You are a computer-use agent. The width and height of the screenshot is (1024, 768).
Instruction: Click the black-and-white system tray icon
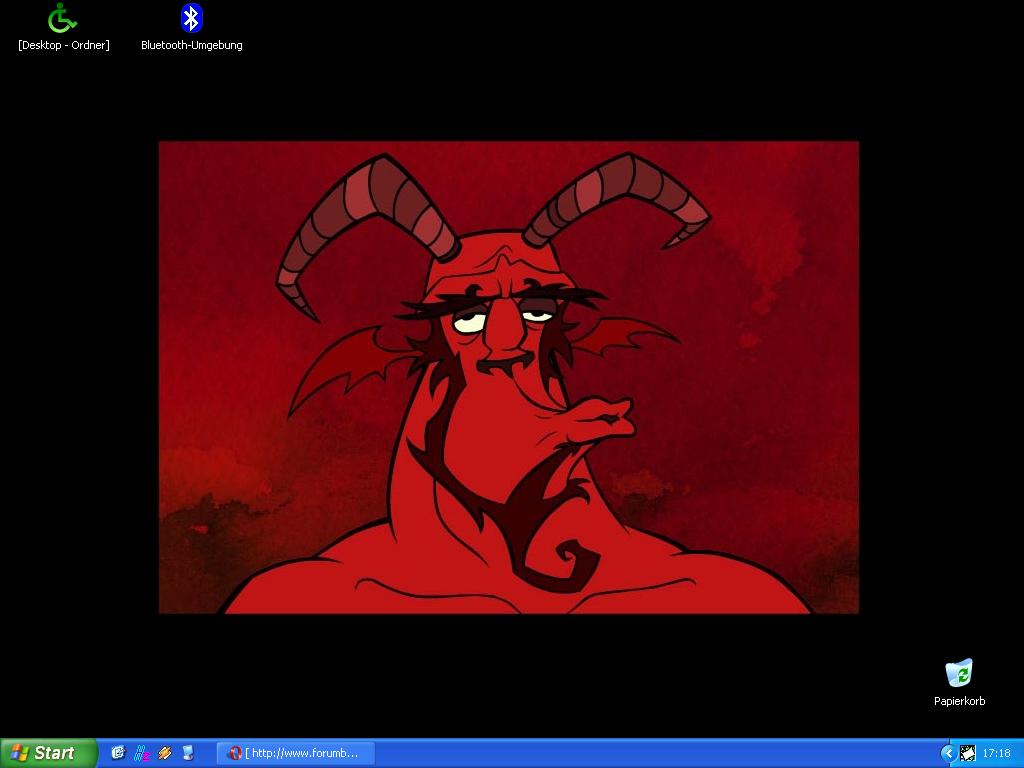click(x=967, y=754)
